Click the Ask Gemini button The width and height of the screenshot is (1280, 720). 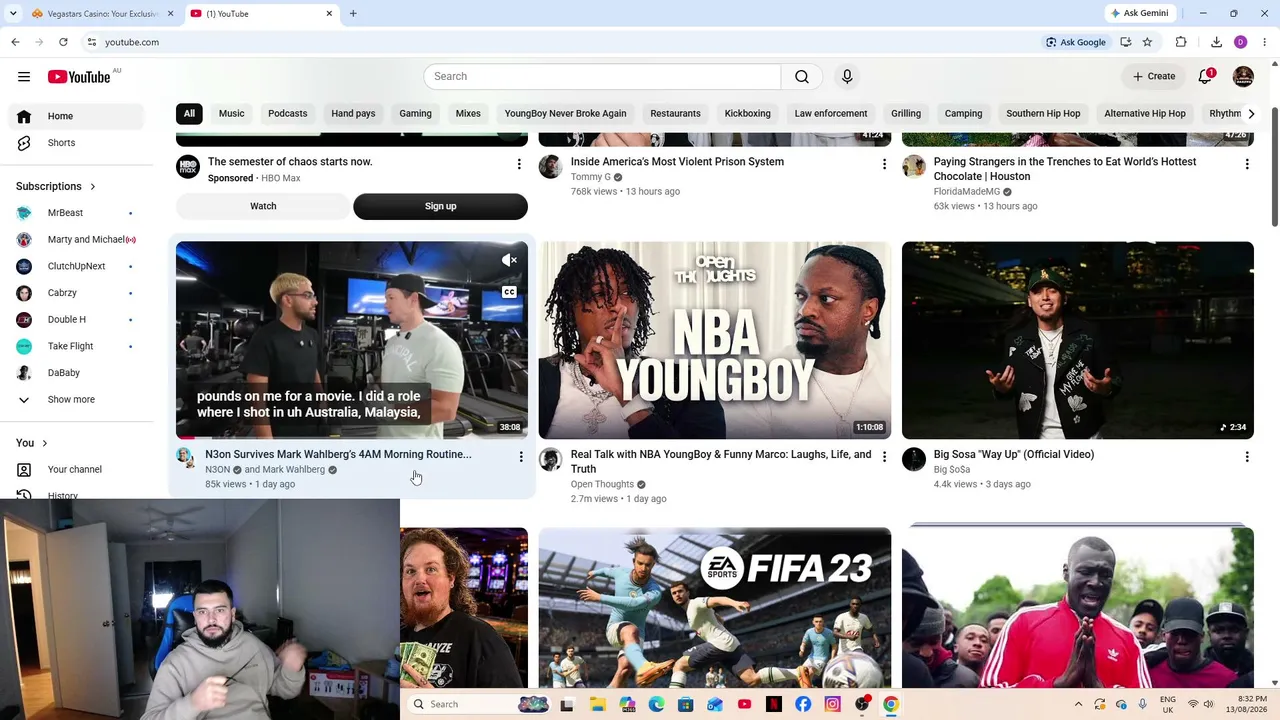coord(1139,14)
